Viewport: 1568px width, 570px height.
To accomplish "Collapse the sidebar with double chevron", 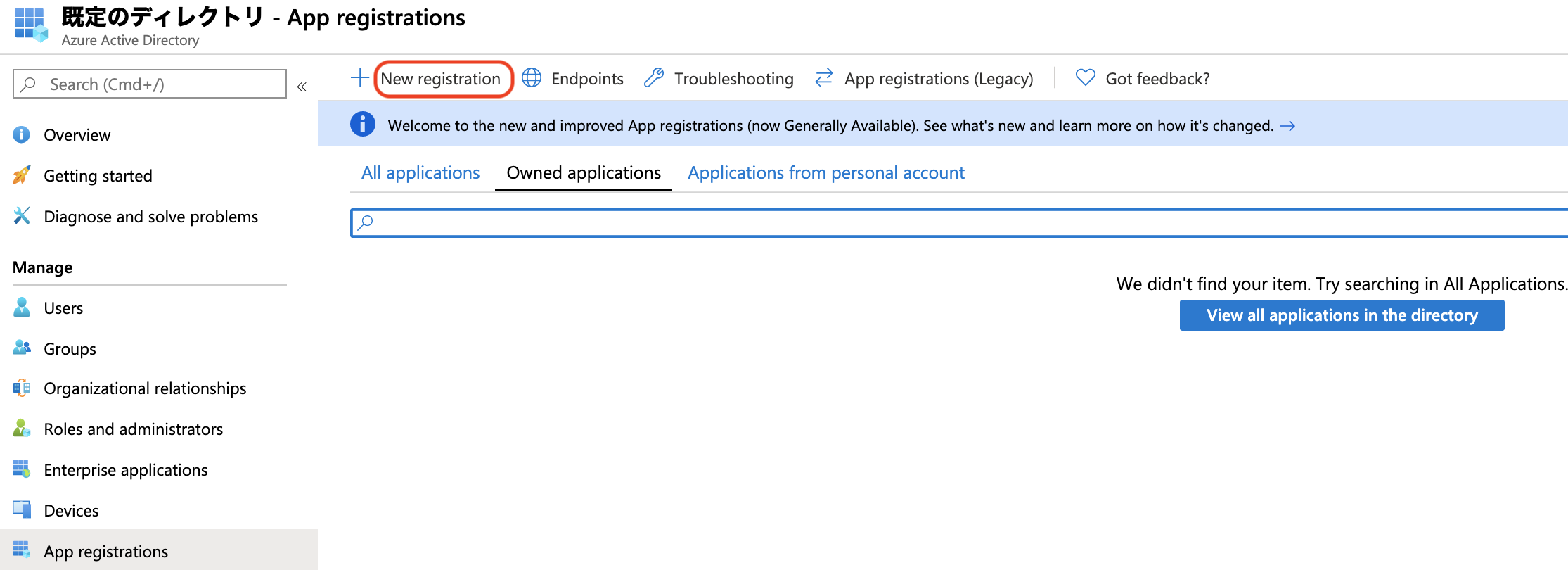I will (302, 87).
